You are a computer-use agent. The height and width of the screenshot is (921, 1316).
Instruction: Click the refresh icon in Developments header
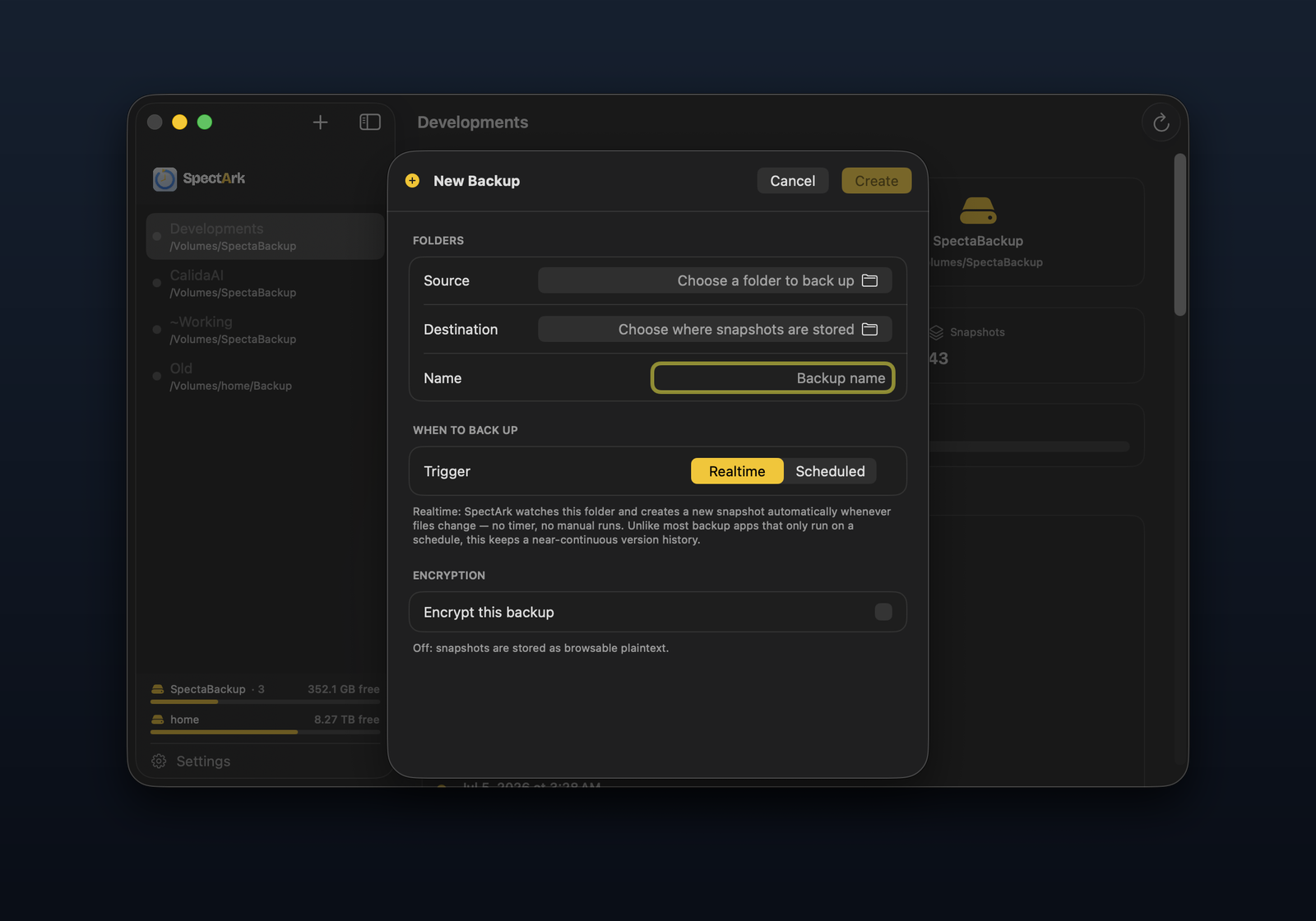coord(1161,123)
